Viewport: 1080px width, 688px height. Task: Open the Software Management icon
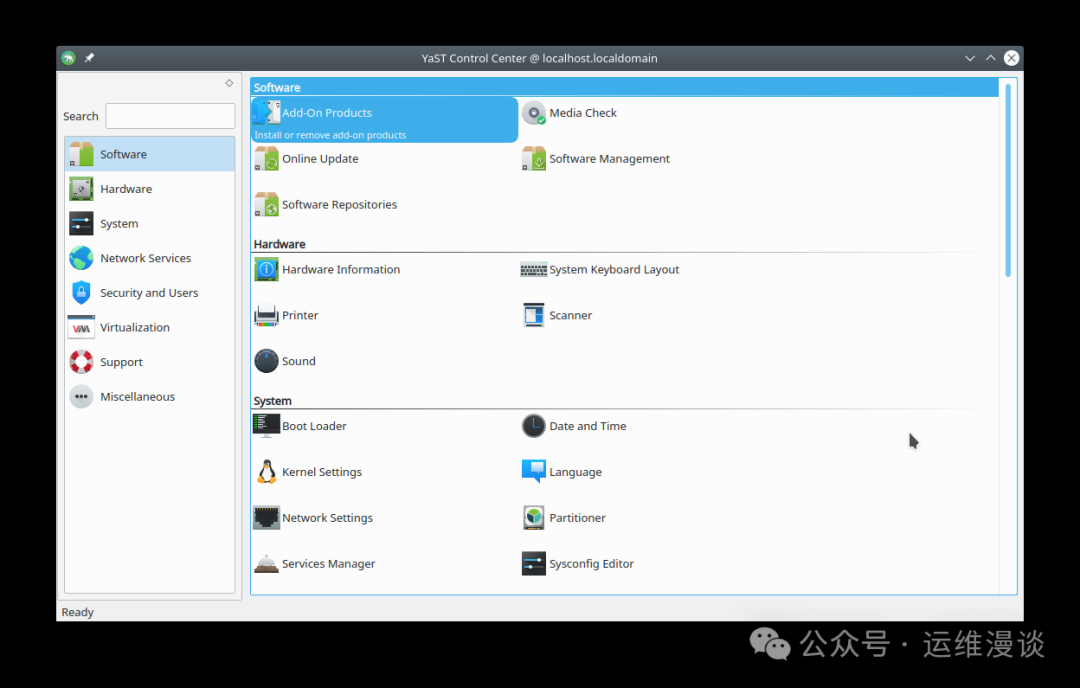(533, 158)
